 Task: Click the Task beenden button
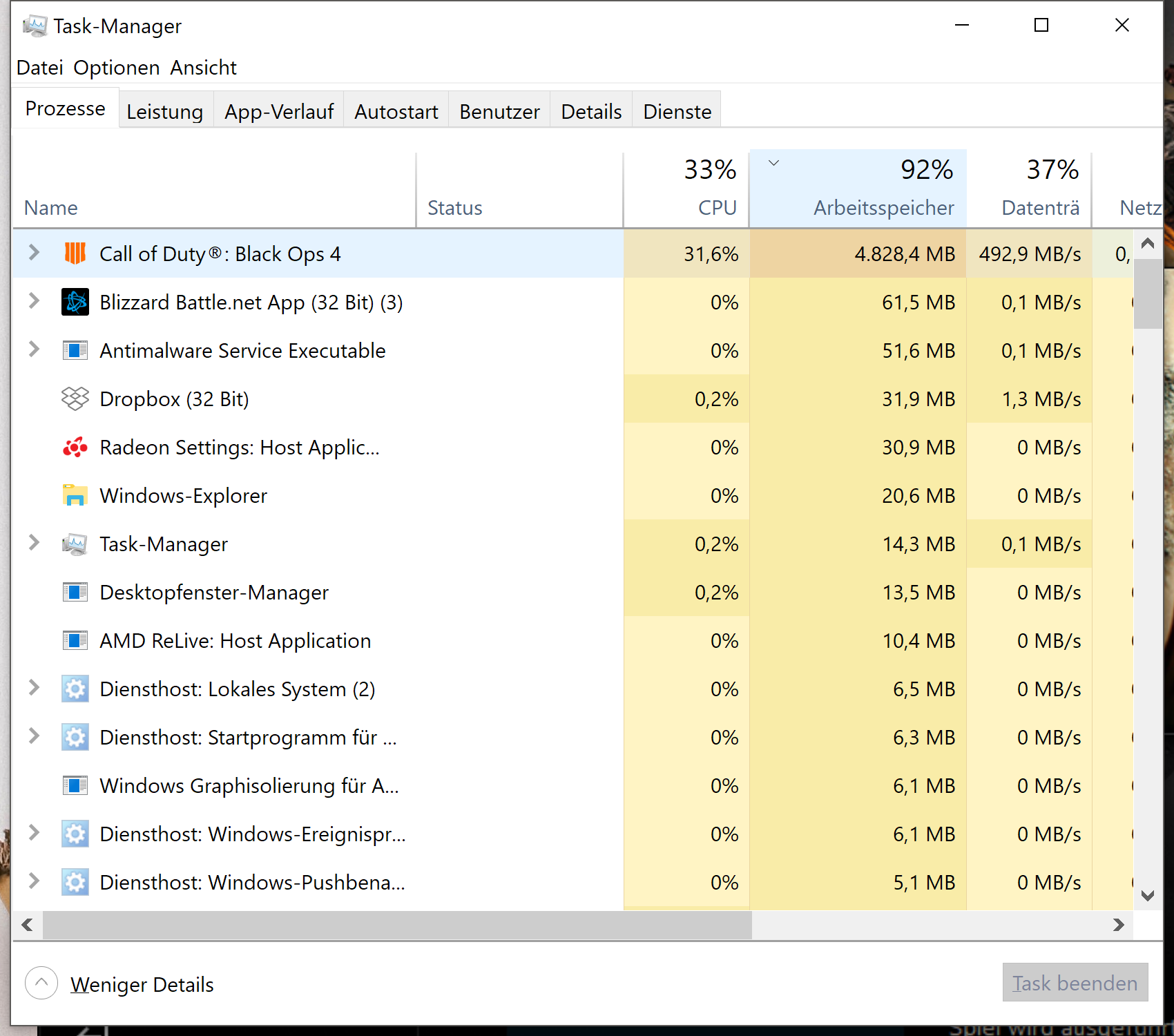(x=1075, y=983)
